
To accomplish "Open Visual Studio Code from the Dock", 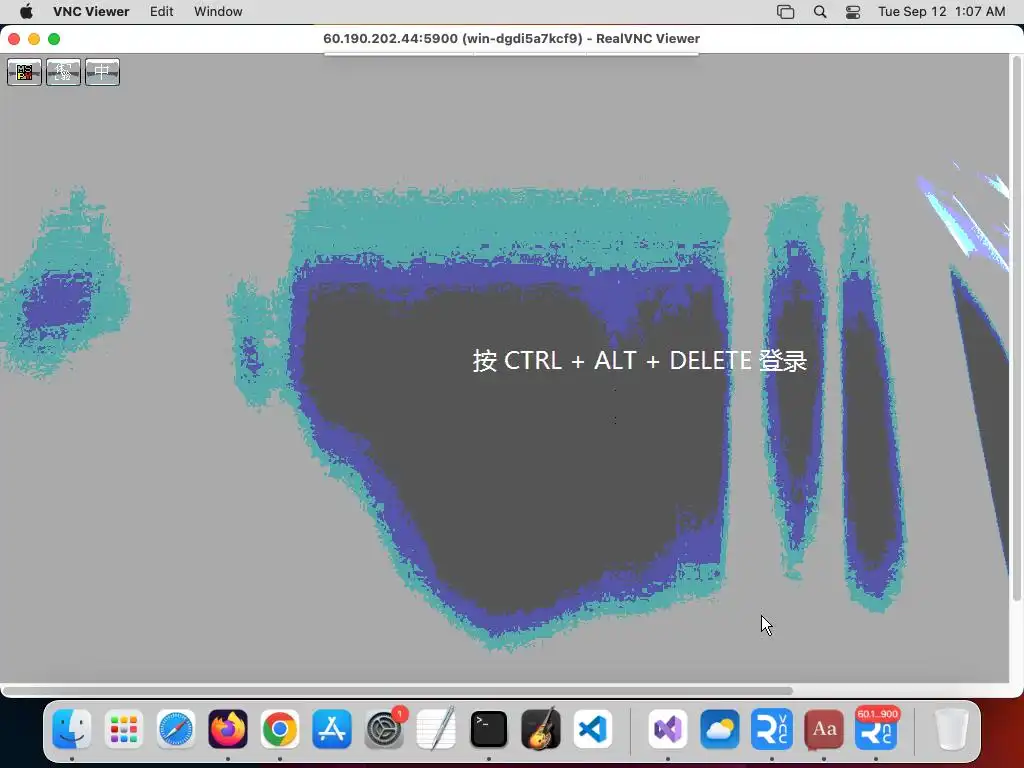I will (593, 729).
